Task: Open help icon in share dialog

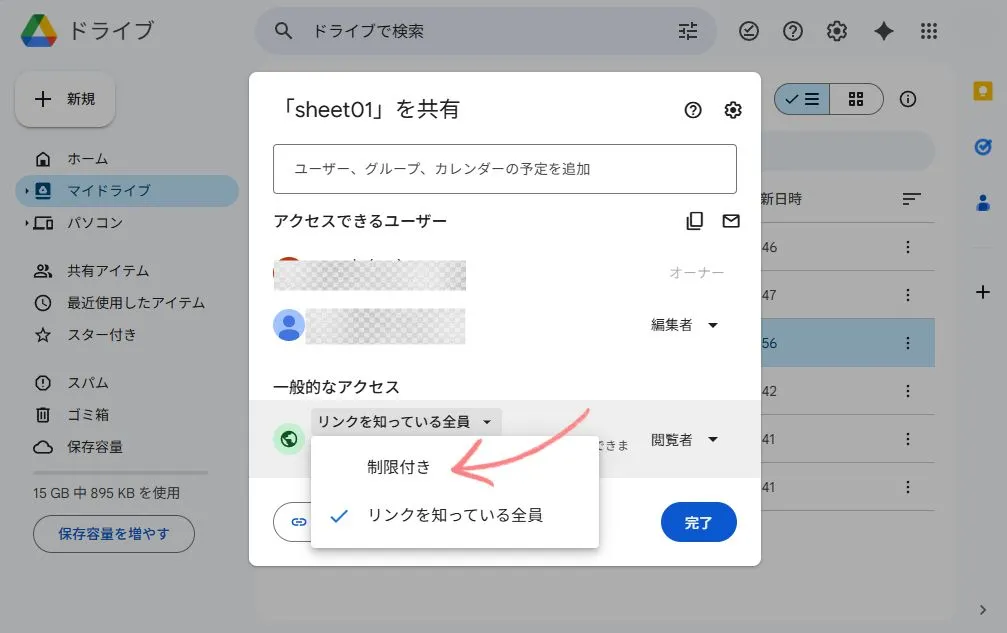Action: tap(693, 110)
